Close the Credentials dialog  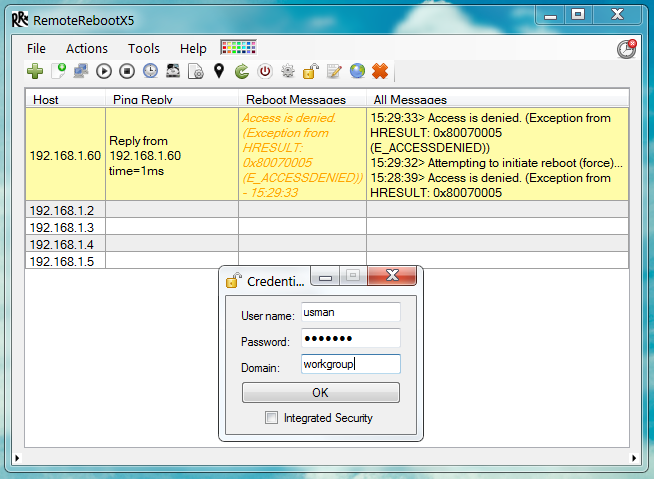point(392,275)
